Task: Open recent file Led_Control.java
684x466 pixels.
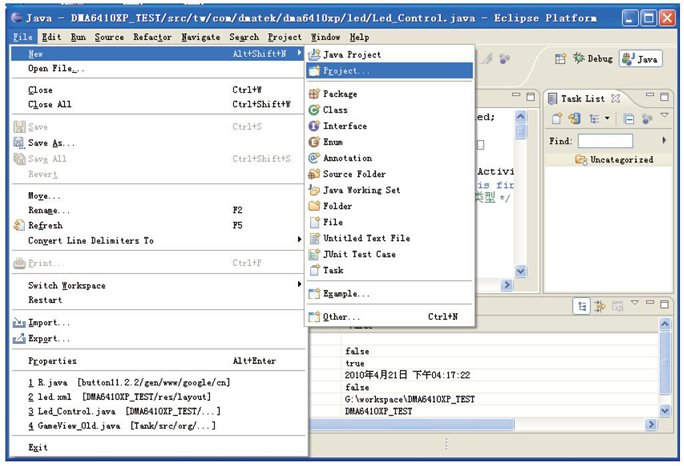Action: click(x=157, y=411)
